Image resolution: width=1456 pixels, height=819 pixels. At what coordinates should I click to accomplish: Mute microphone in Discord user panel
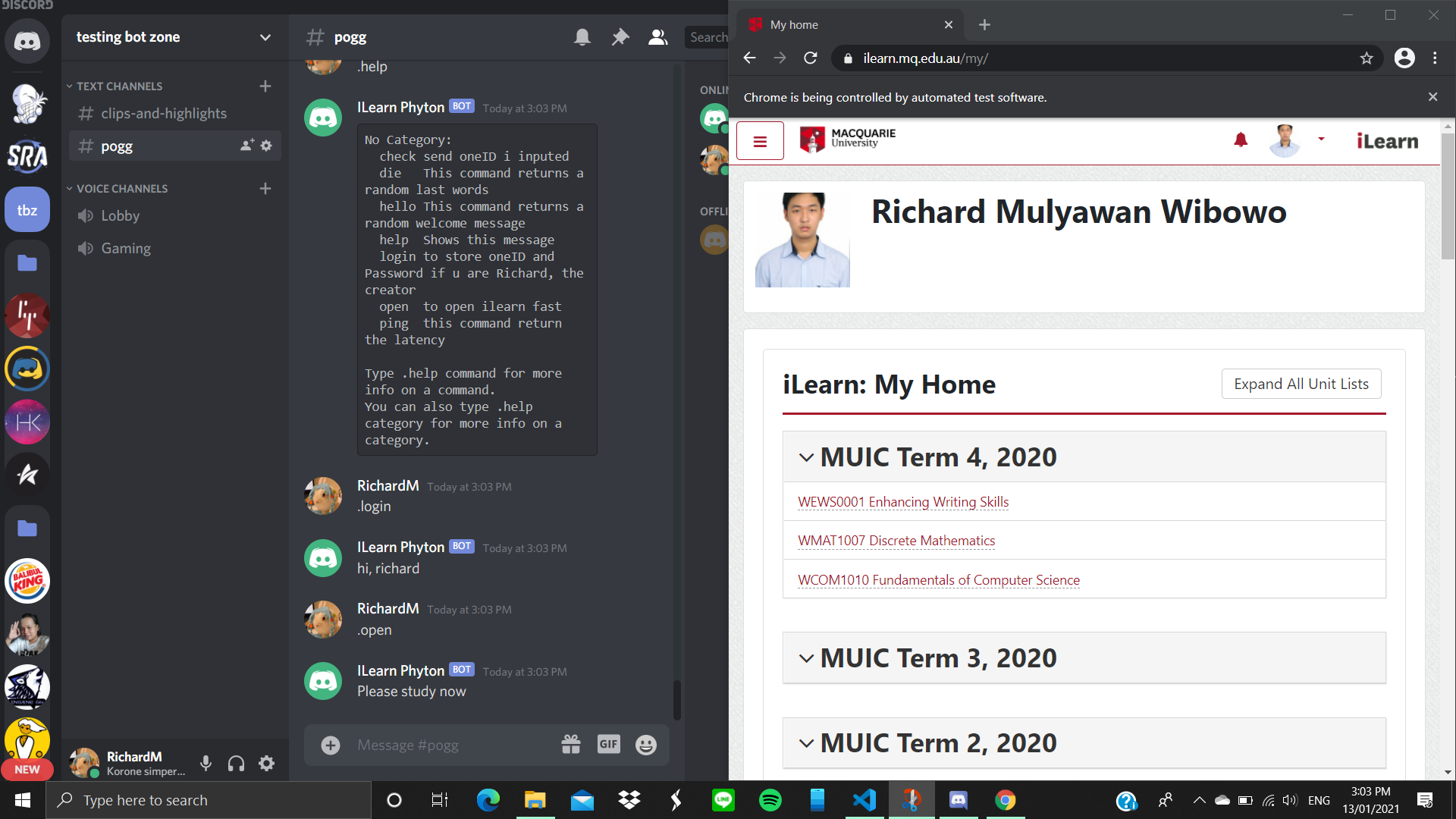[206, 763]
